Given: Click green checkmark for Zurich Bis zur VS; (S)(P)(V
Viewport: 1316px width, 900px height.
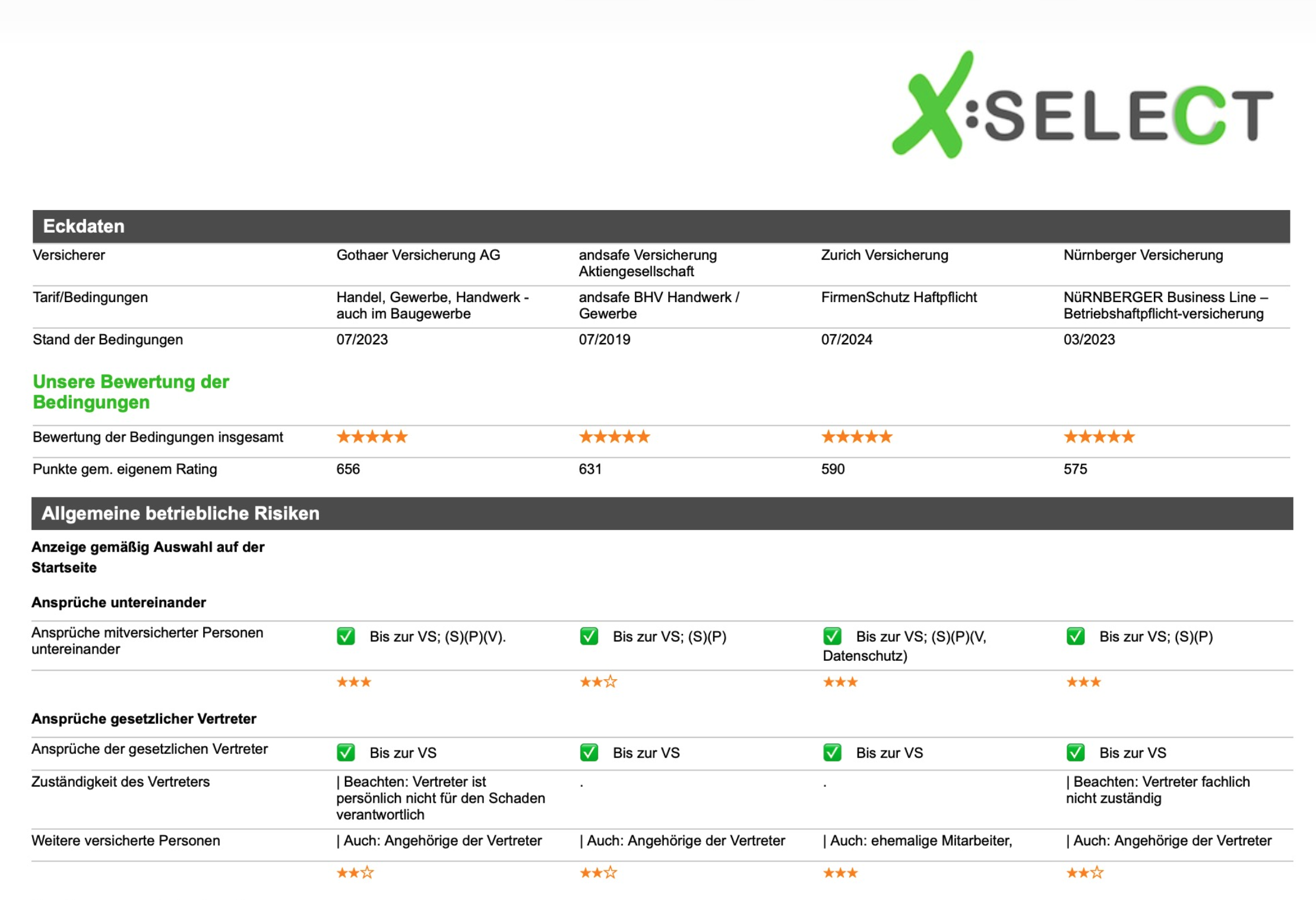Looking at the screenshot, I should coord(832,636).
